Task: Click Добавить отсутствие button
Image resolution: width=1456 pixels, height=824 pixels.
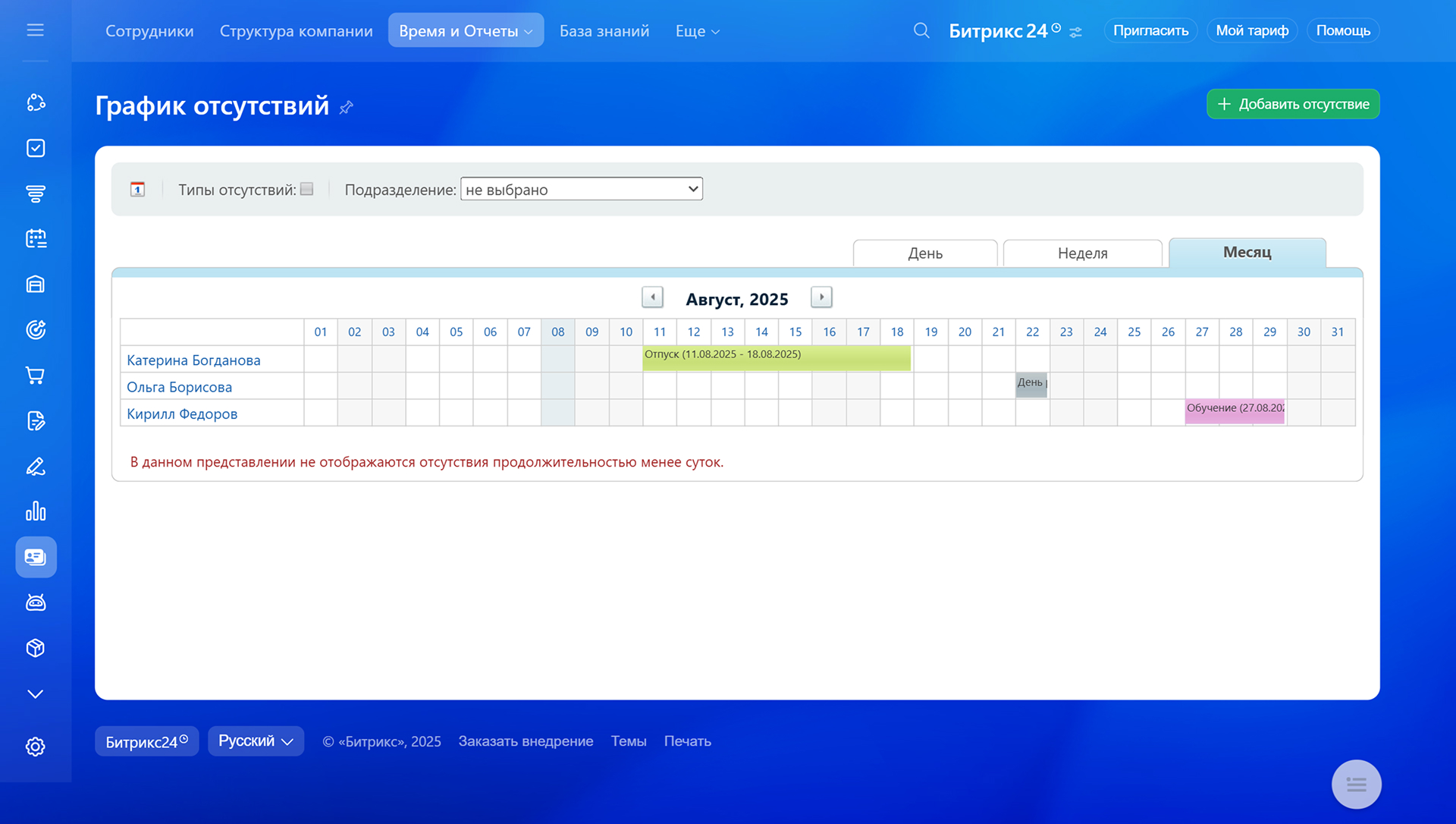Action: 1293,104
